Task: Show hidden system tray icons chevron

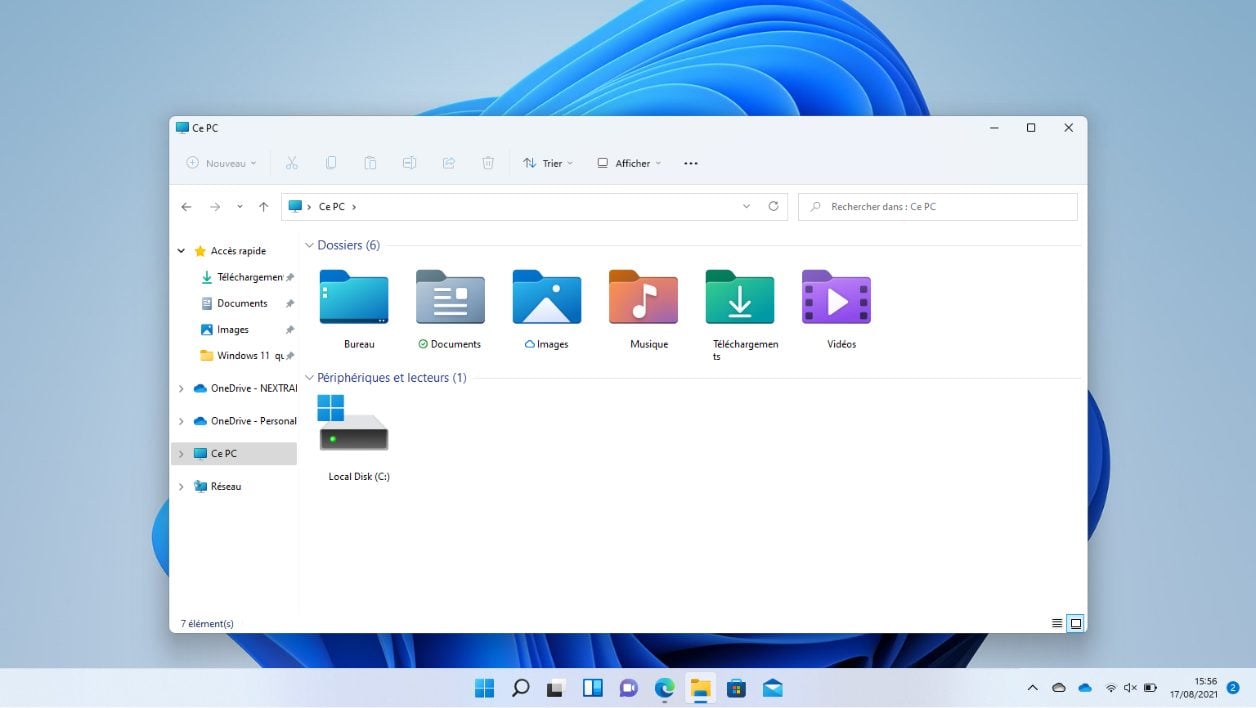Action: tap(1032, 688)
